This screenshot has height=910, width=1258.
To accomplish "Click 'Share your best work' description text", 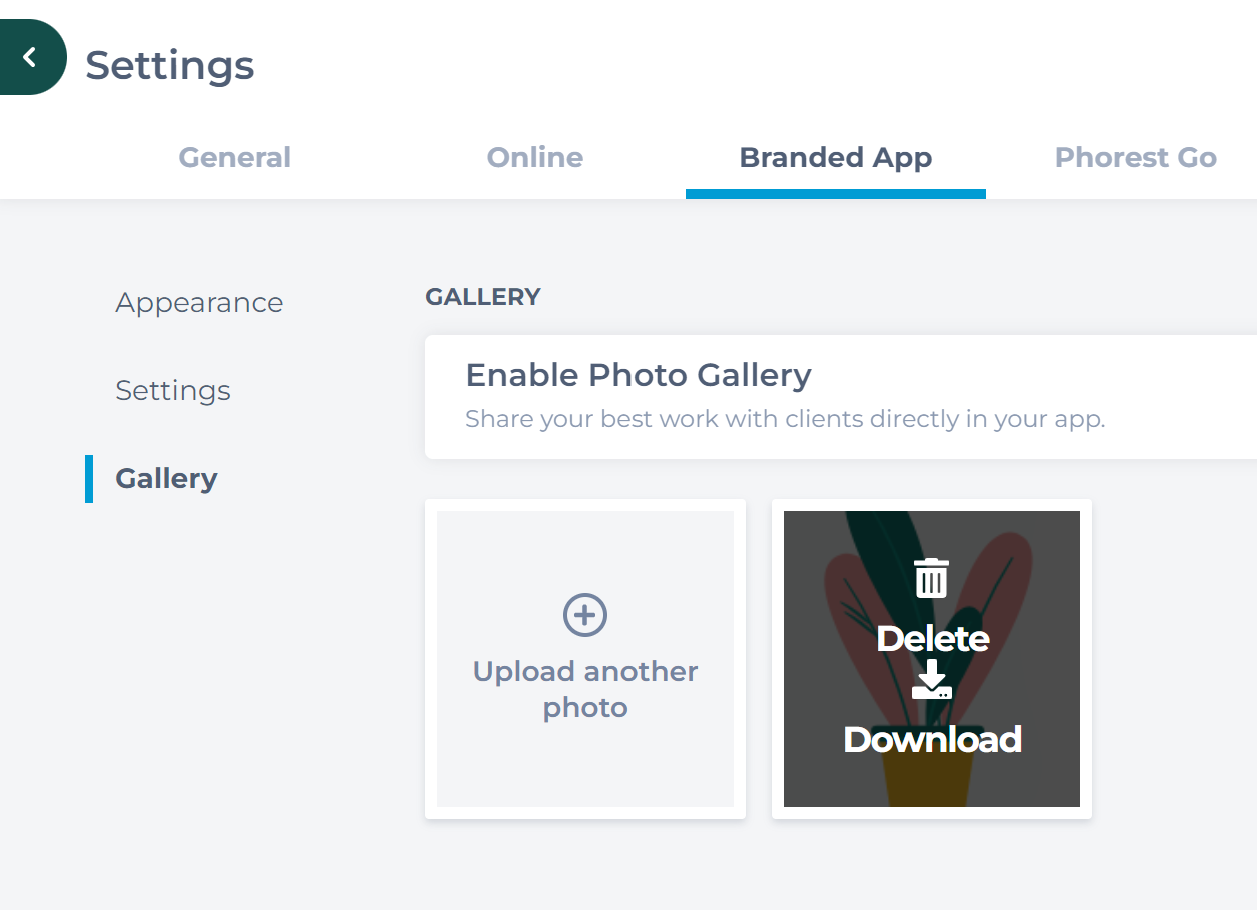I will tap(785, 419).
